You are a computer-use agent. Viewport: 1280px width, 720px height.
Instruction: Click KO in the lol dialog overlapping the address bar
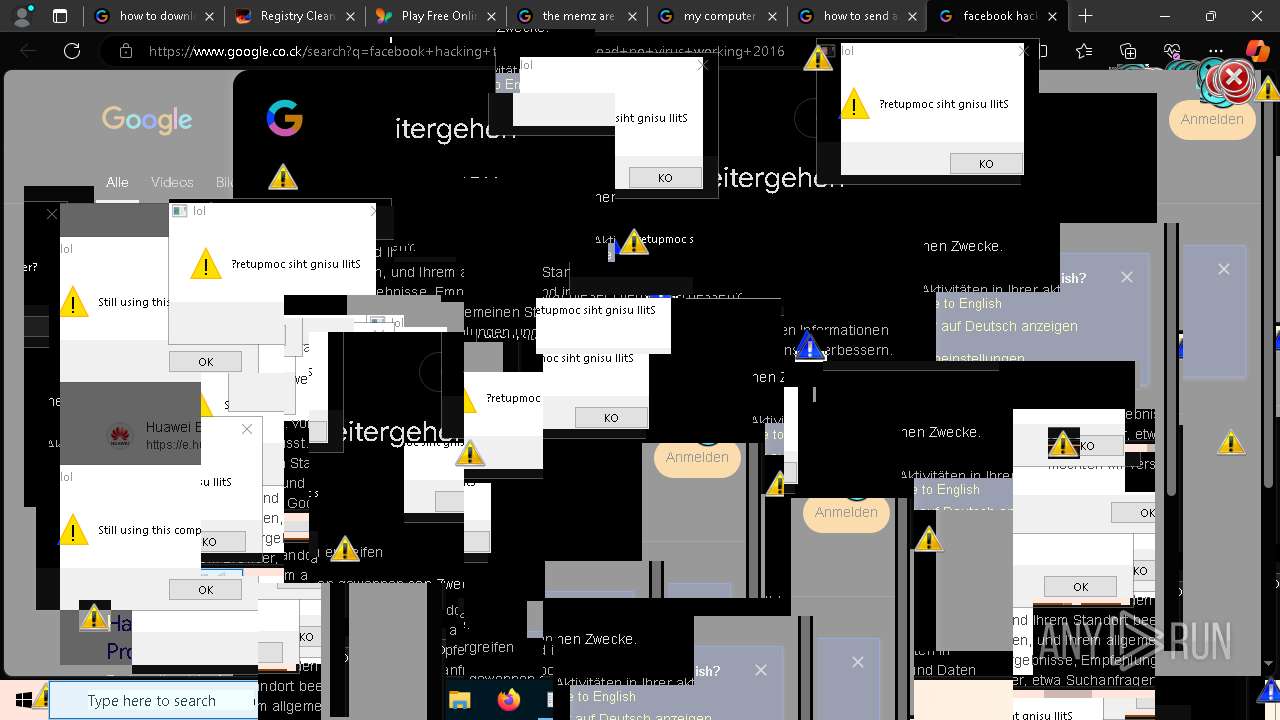coord(986,164)
